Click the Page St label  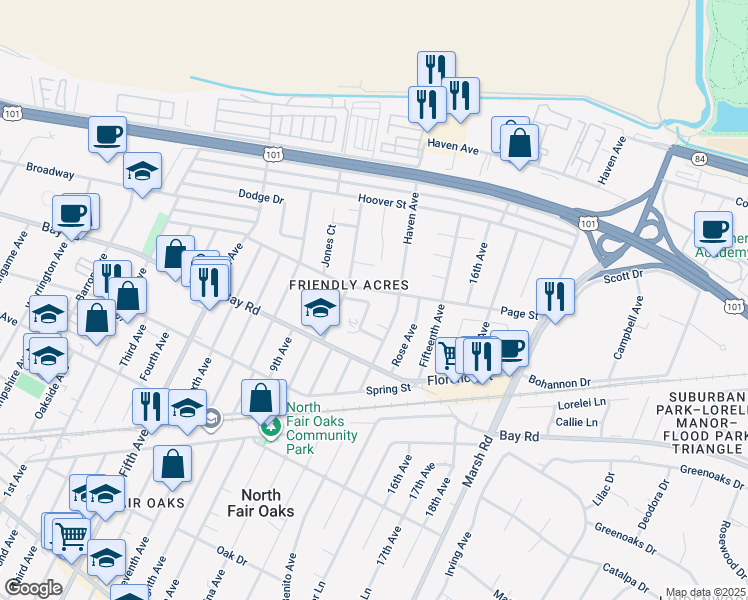tap(519, 313)
